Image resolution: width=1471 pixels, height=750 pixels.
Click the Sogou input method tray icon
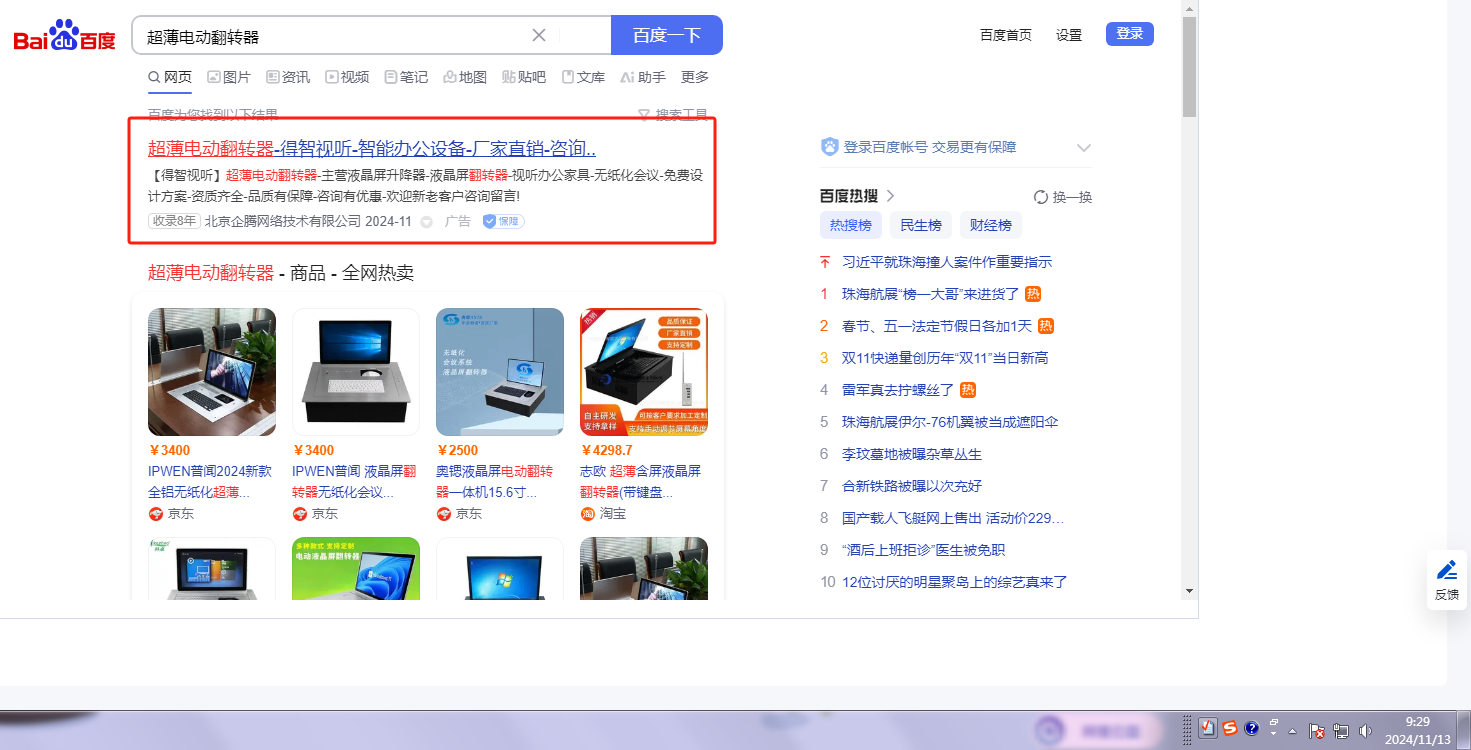1229,728
